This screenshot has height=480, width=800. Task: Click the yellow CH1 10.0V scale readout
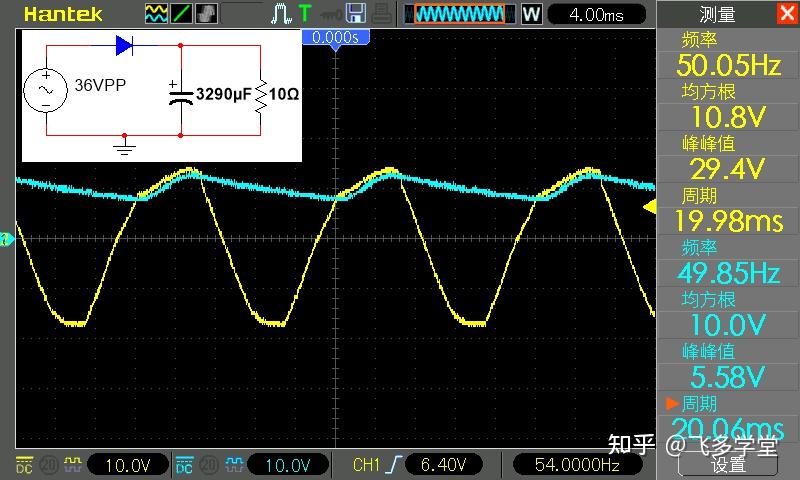128,465
